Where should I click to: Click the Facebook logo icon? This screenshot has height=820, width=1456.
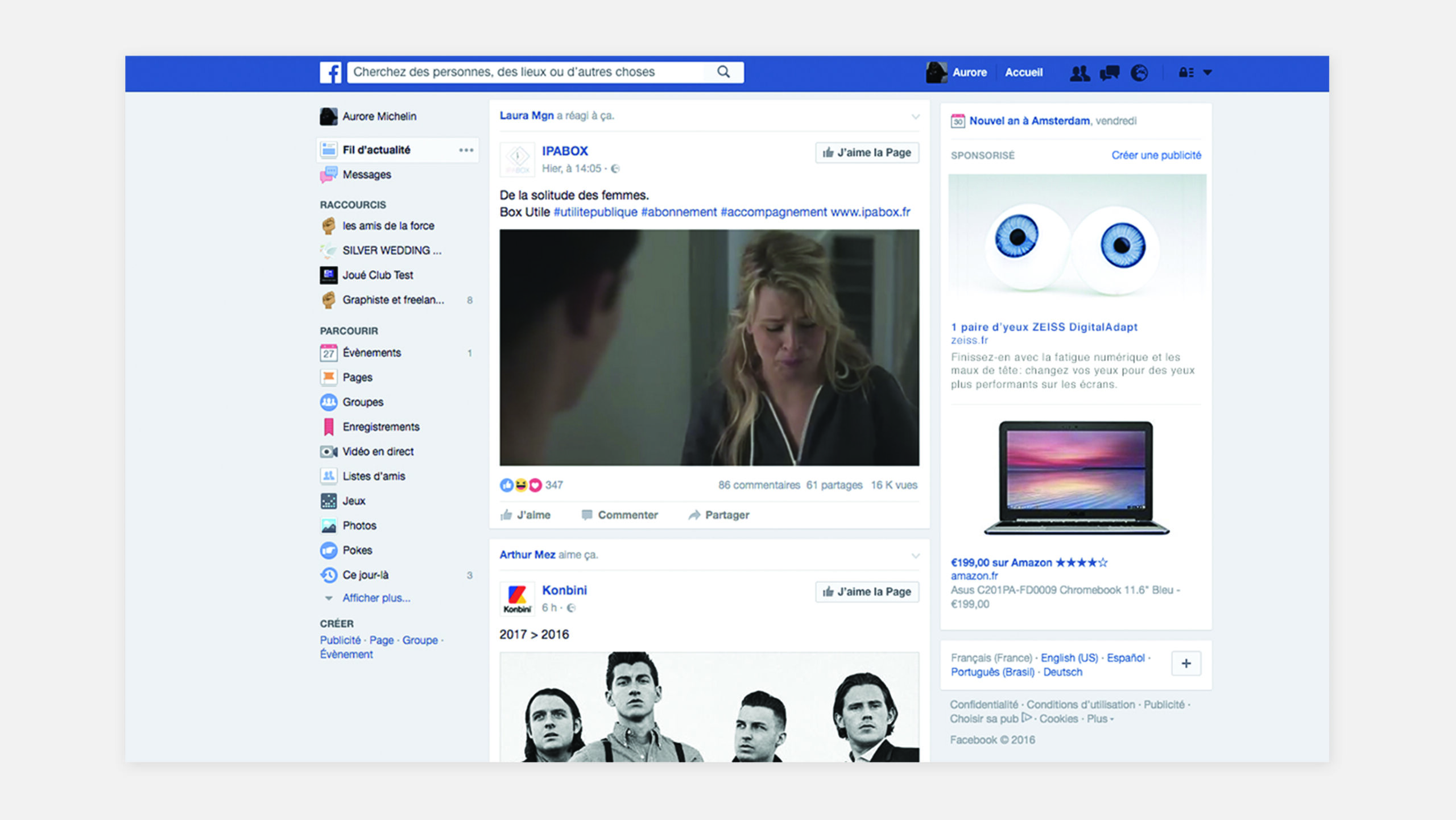point(330,72)
